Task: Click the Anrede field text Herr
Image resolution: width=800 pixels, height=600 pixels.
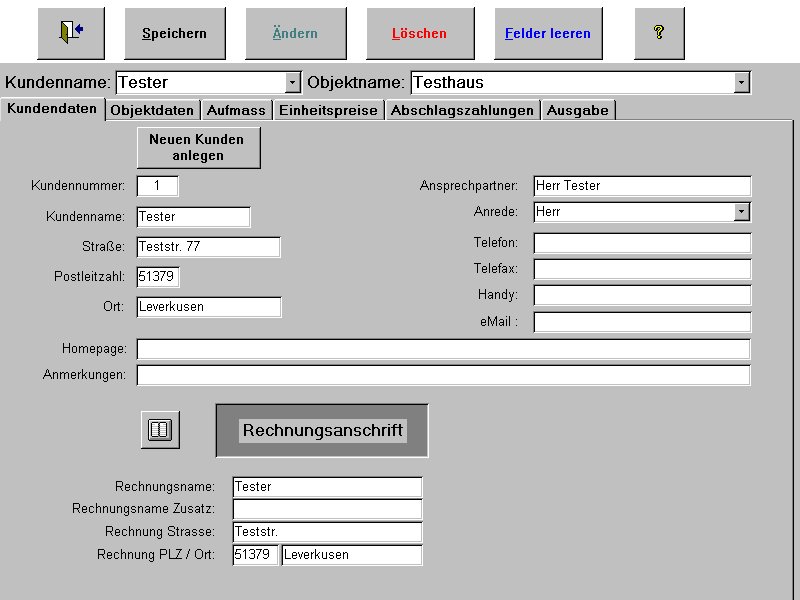Action: tap(634, 211)
